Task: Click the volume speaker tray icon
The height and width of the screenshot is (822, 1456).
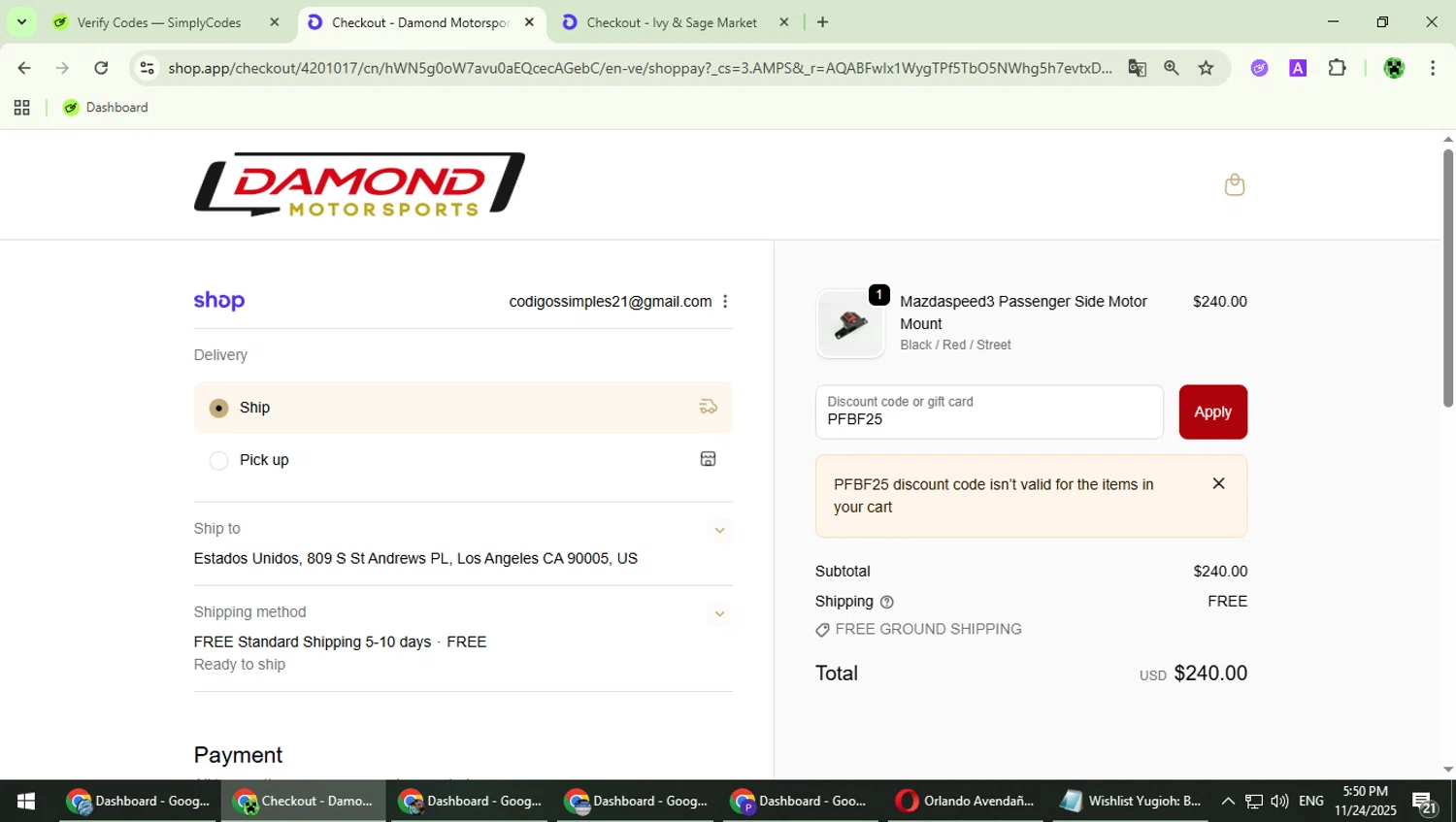Action: 1280,802
